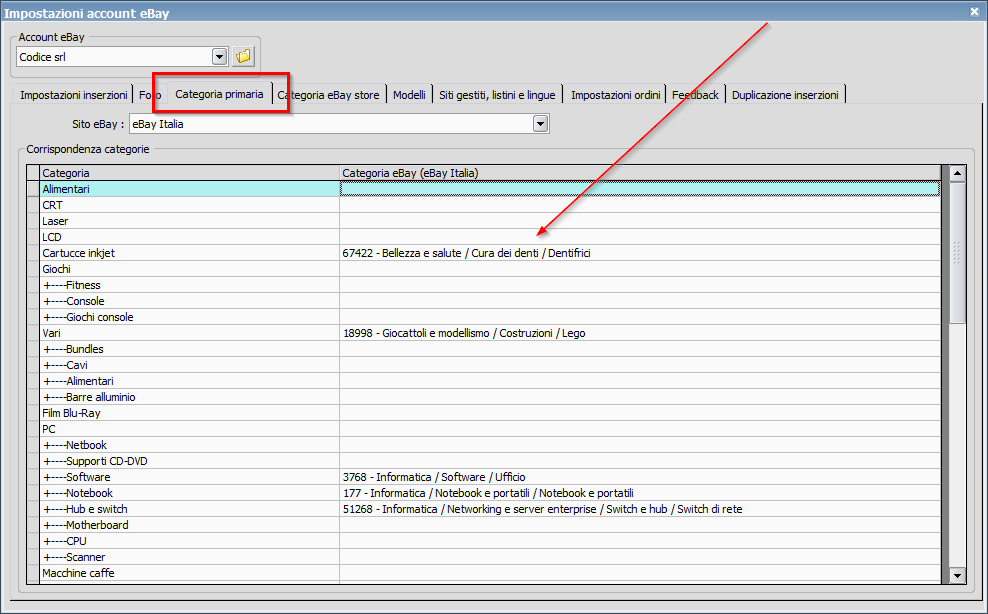Viewport: 988px width, 614px height.
Task: Switch to Impostazioni inserzioni tab
Action: (x=73, y=95)
